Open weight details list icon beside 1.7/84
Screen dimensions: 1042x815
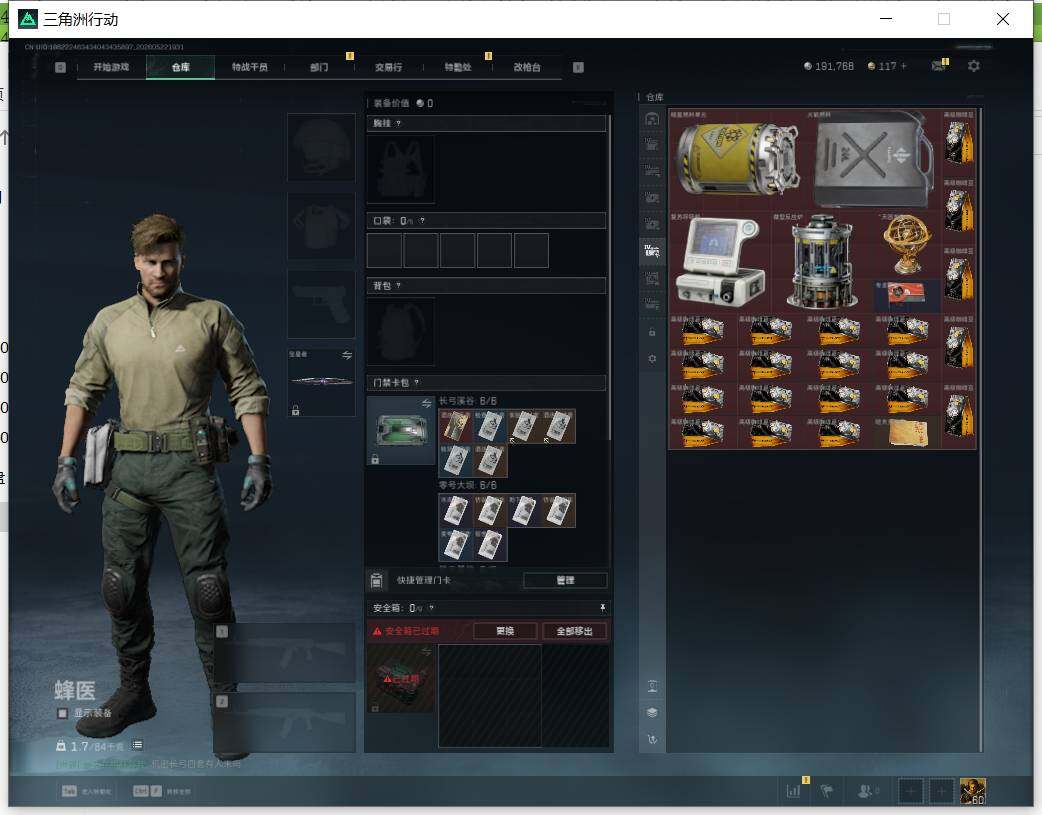tap(137, 745)
